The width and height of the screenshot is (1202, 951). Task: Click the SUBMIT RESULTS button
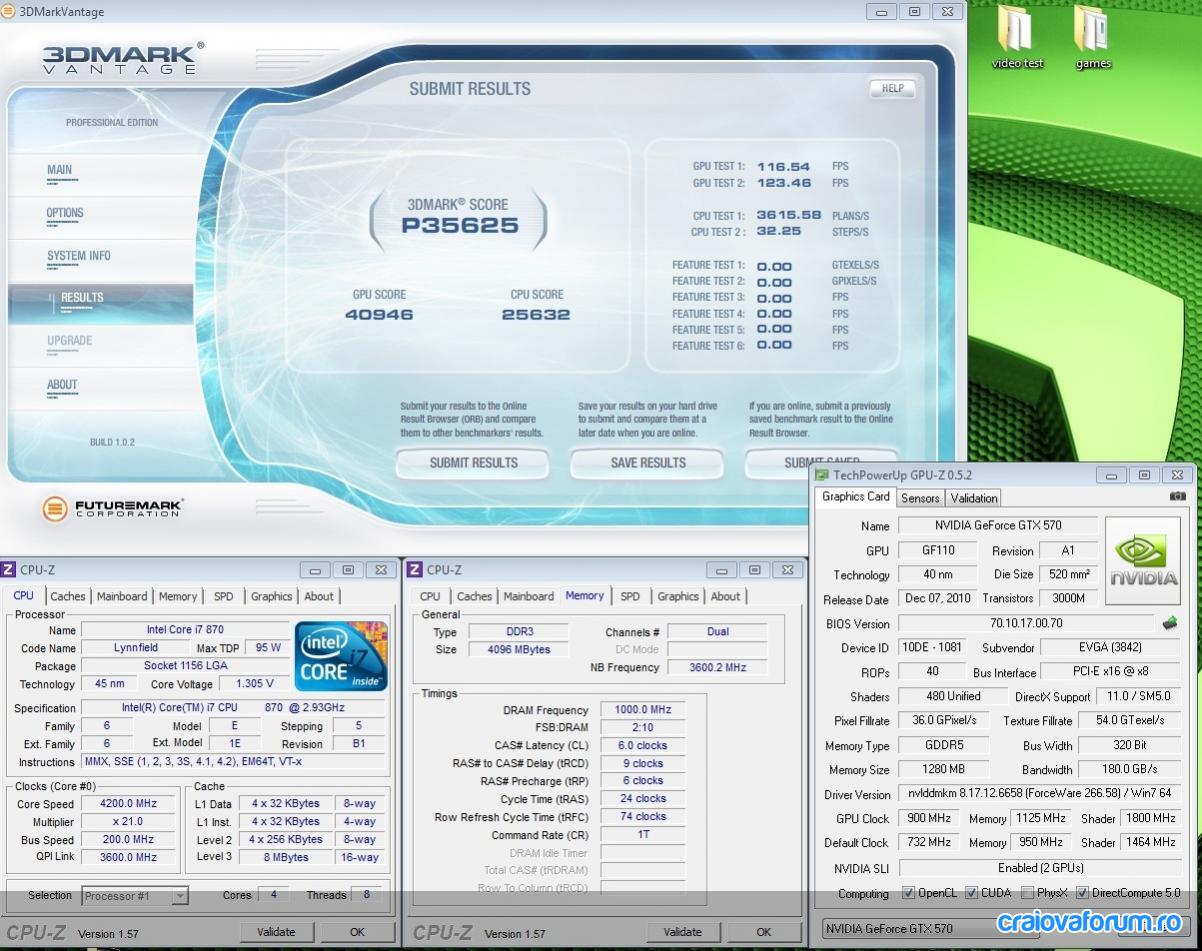[474, 463]
